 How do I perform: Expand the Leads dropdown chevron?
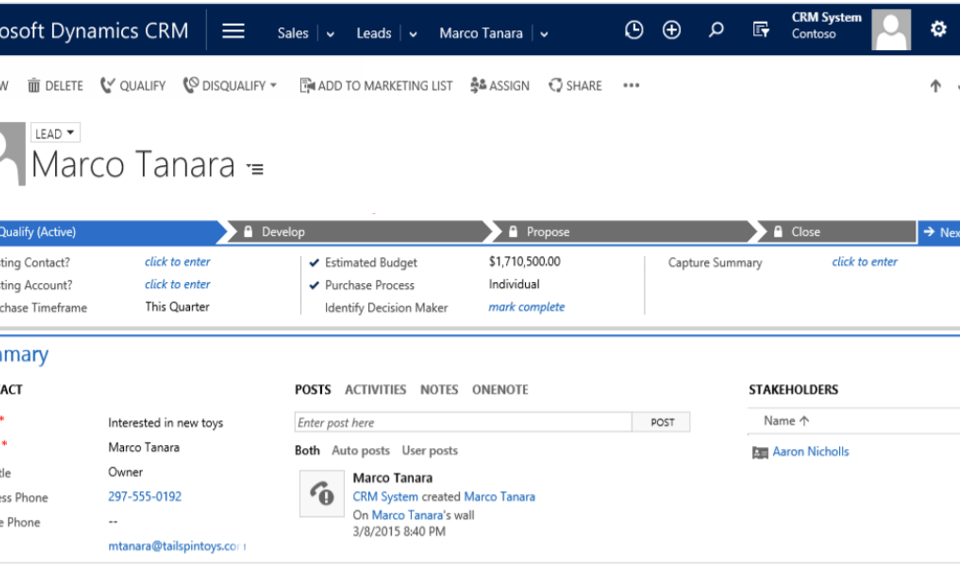413,34
